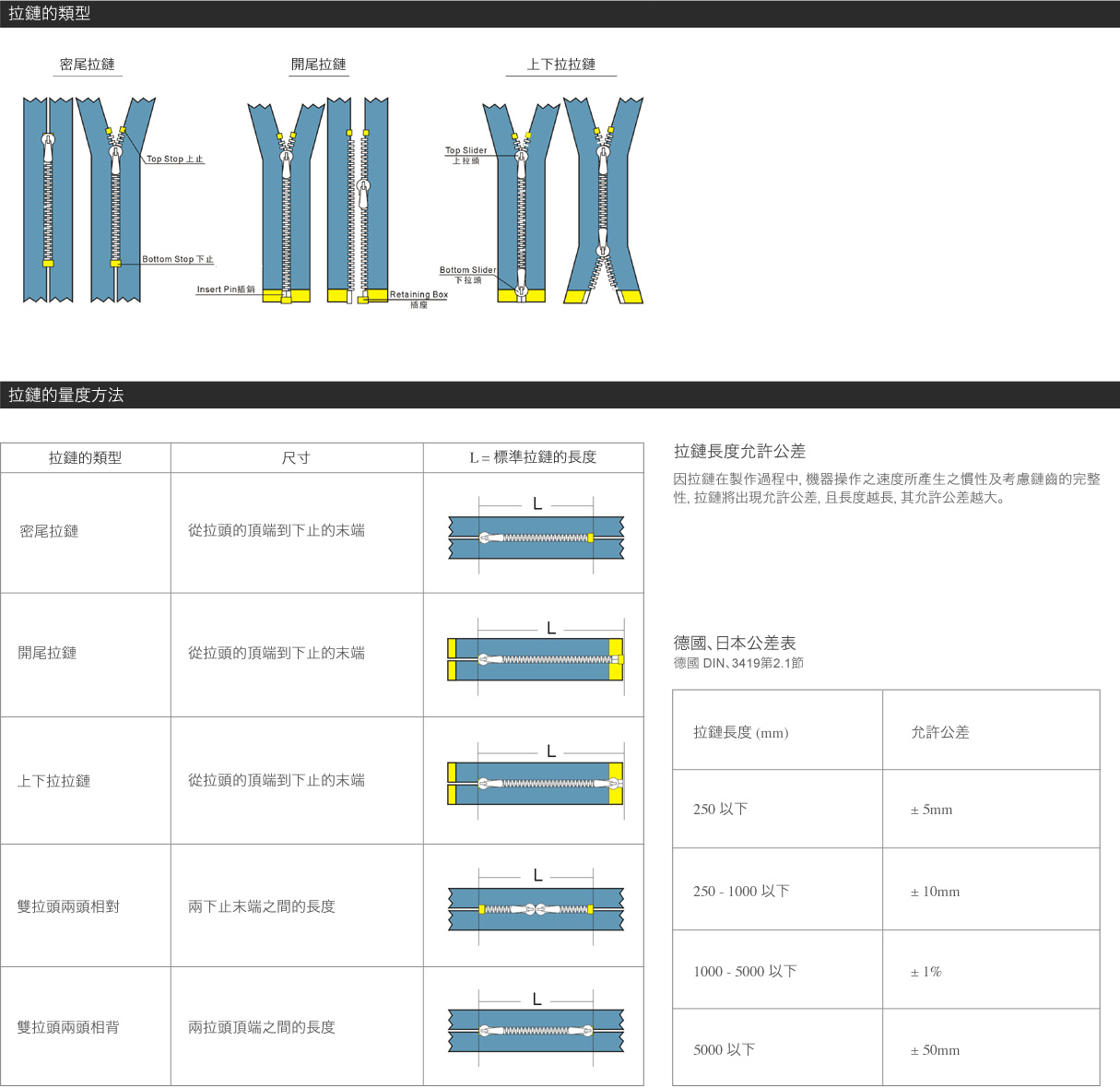
Task: Click the measurement diagram in 雙拉頭兩頭相對 row
Action: [536, 905]
